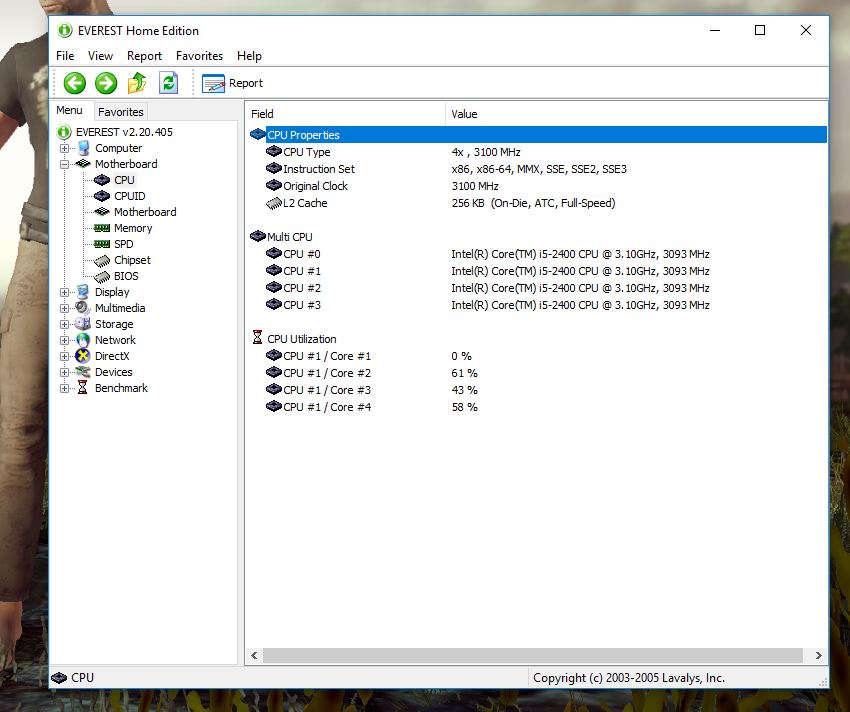
Task: Click the green Back arrow toolbar icon
Action: click(x=75, y=83)
